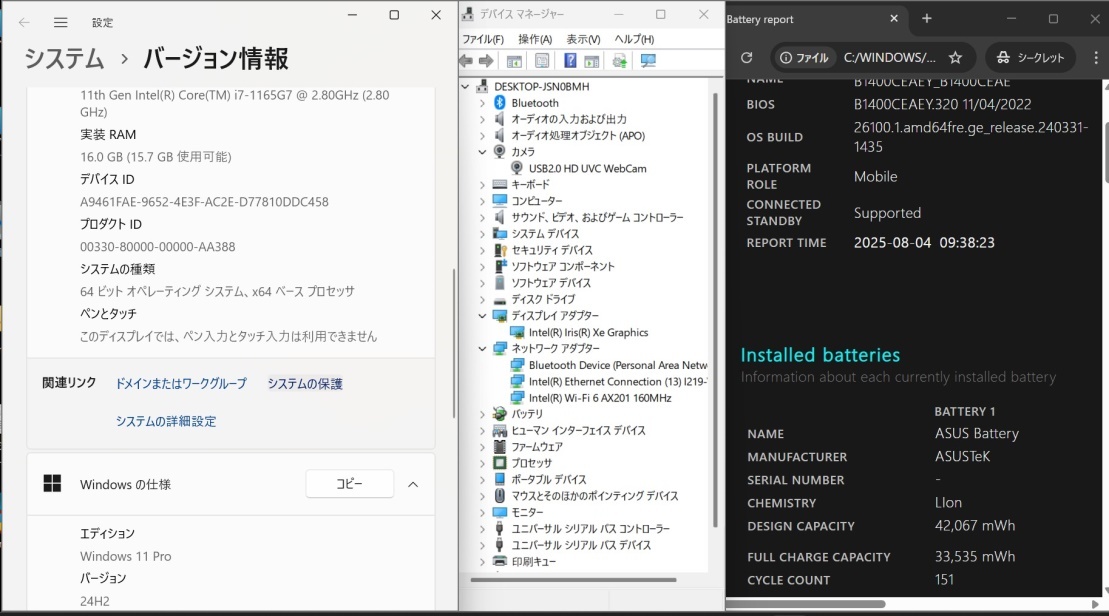Collapse the Windows の仕様 section chevron
The height and width of the screenshot is (616, 1109).
click(413, 484)
